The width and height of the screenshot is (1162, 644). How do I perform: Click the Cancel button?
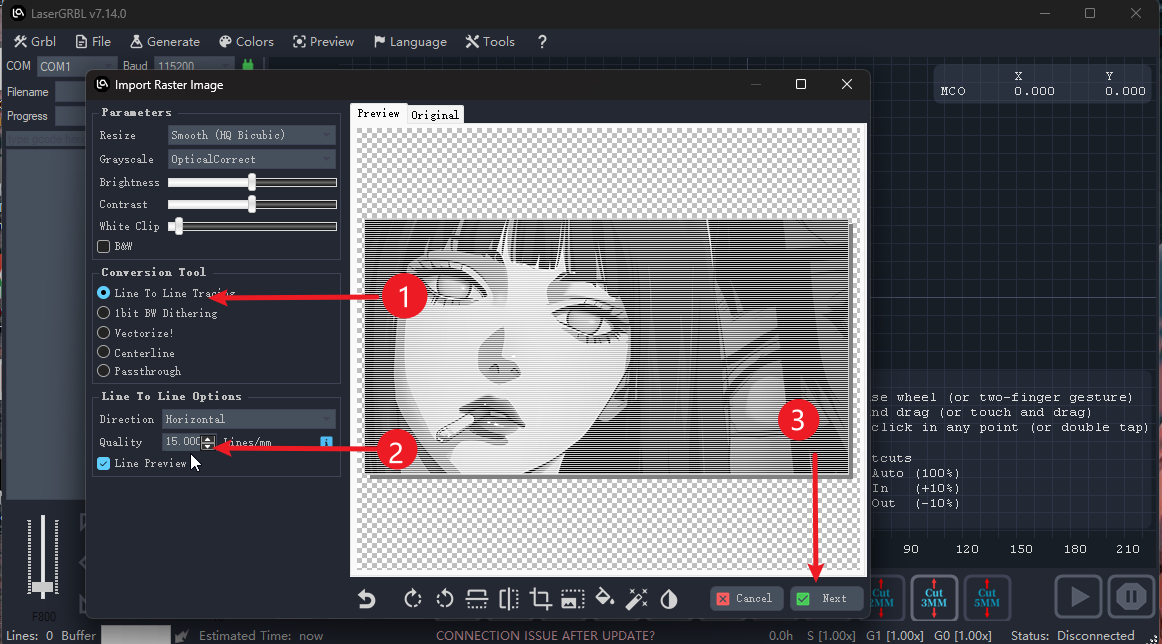[746, 598]
